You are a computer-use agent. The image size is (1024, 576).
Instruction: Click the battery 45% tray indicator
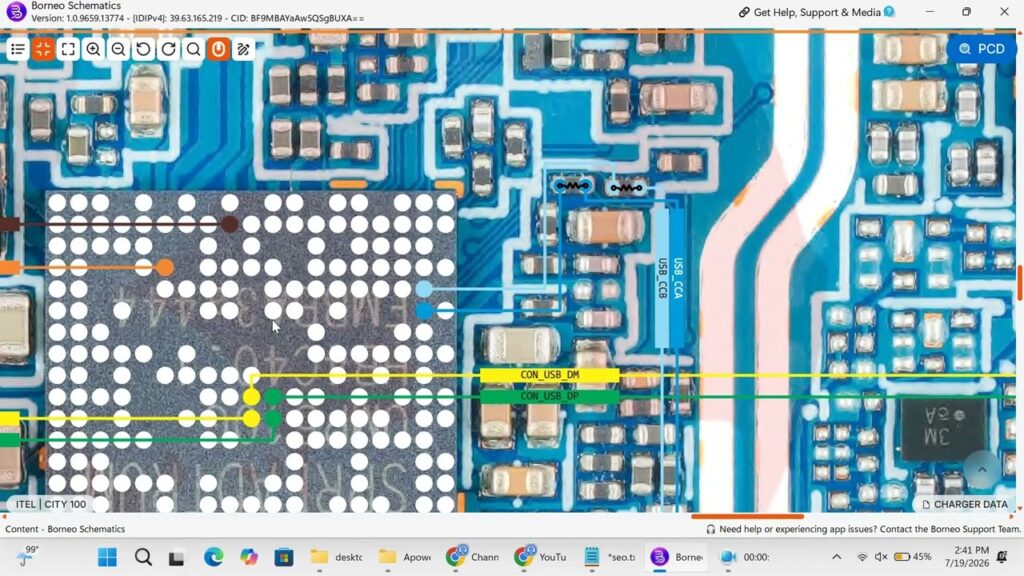912,557
